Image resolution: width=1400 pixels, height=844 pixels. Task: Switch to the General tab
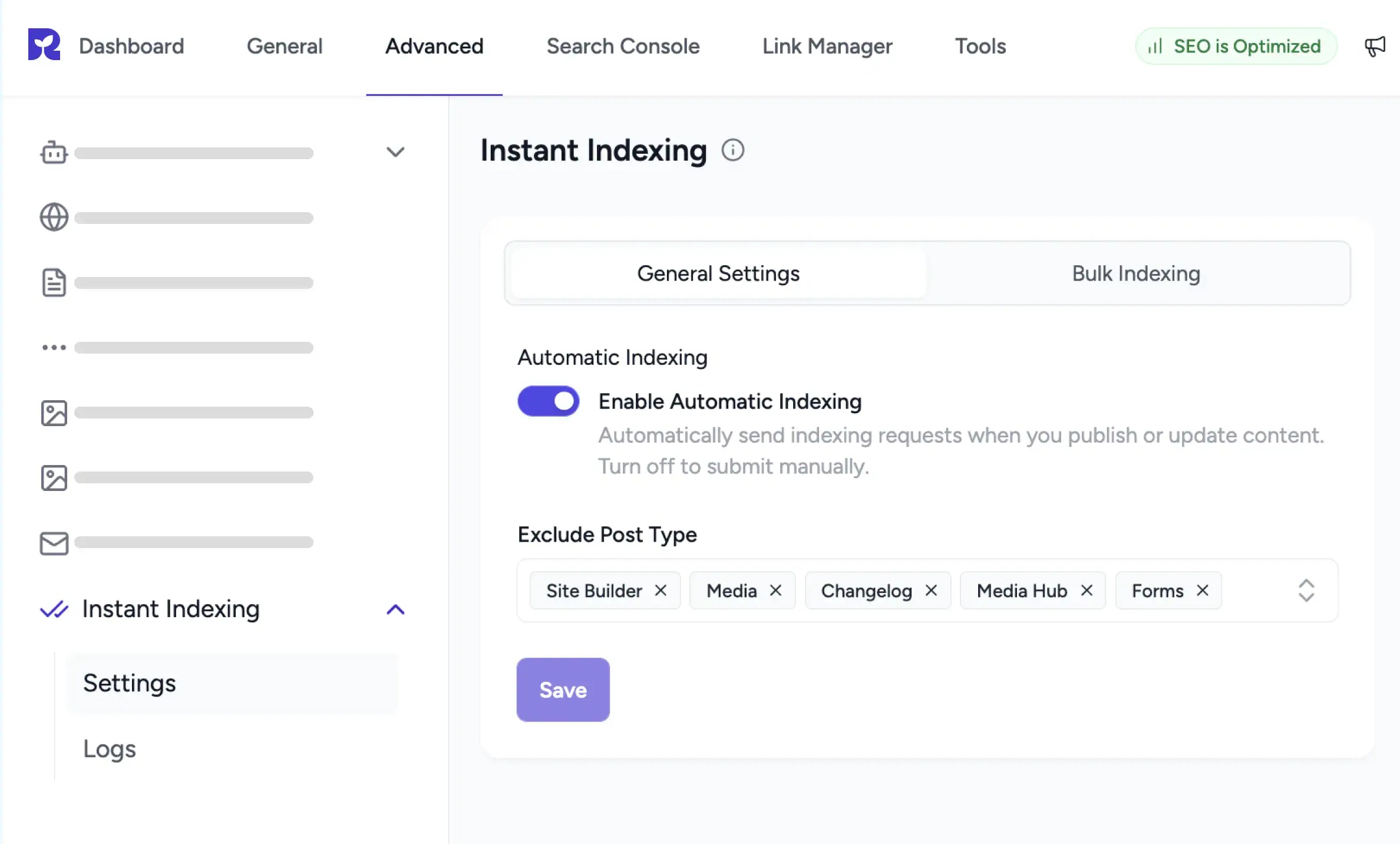pos(285,46)
